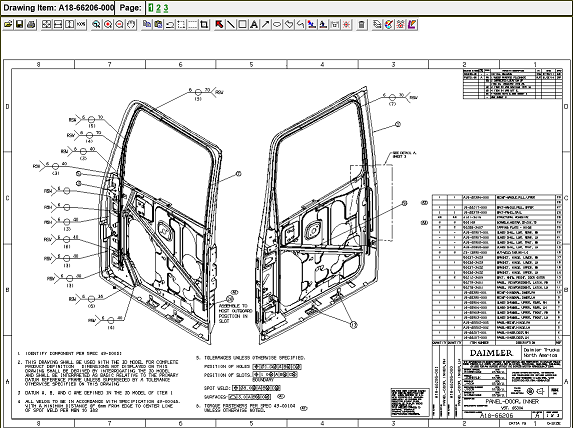The image size is (573, 428).
Task: Pick the line markup tool
Action: [231, 24]
